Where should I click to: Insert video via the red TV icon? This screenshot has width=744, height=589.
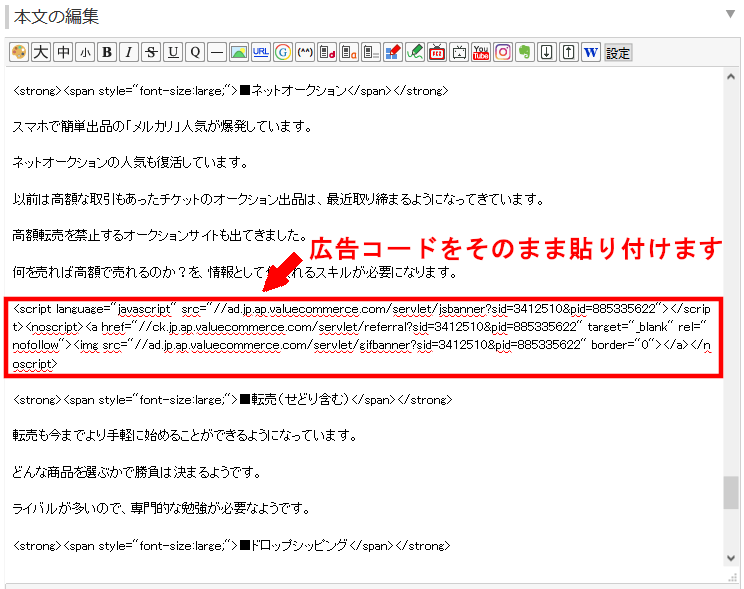pyautogui.click(x=437, y=52)
